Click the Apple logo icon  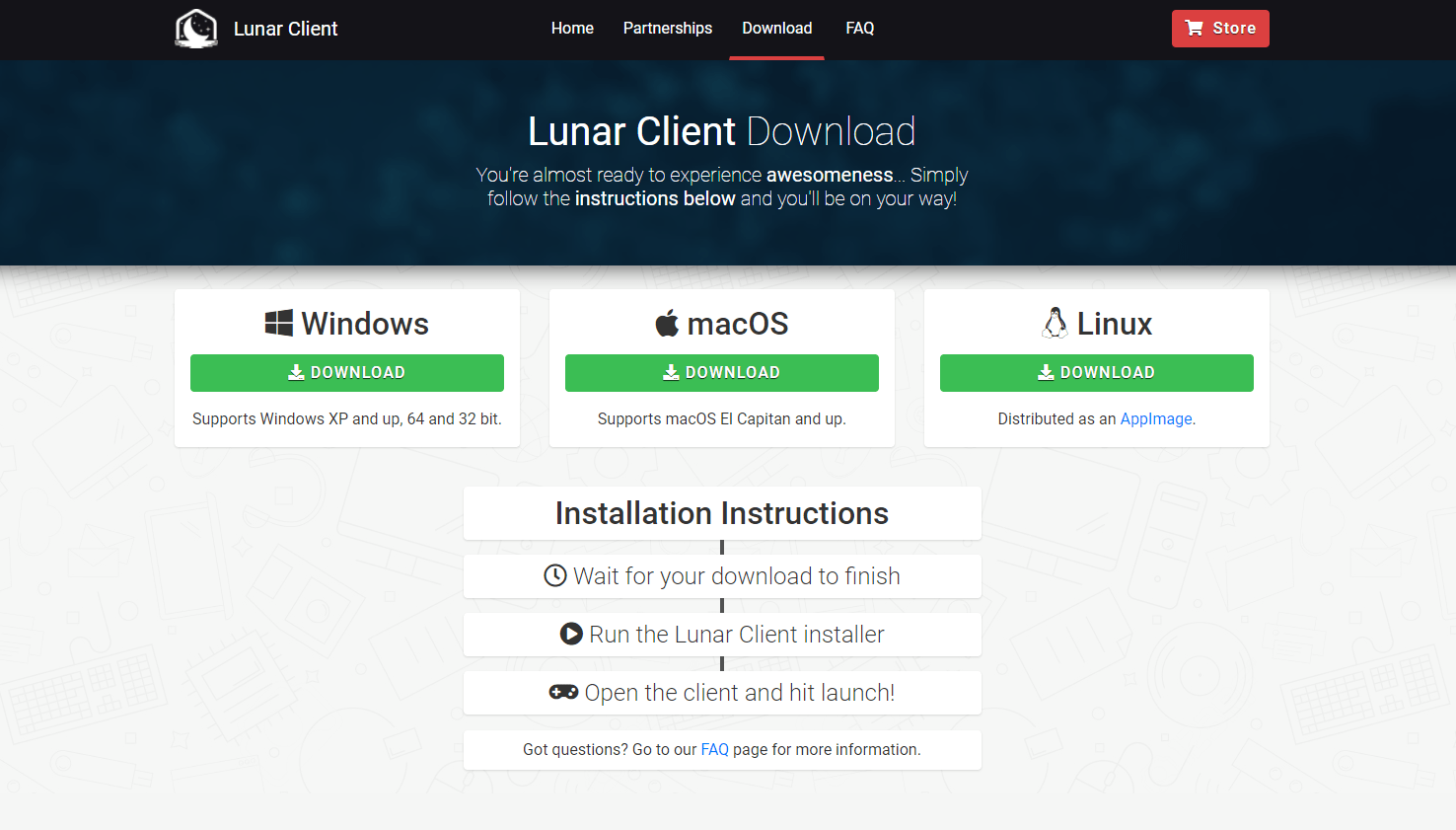(x=668, y=323)
